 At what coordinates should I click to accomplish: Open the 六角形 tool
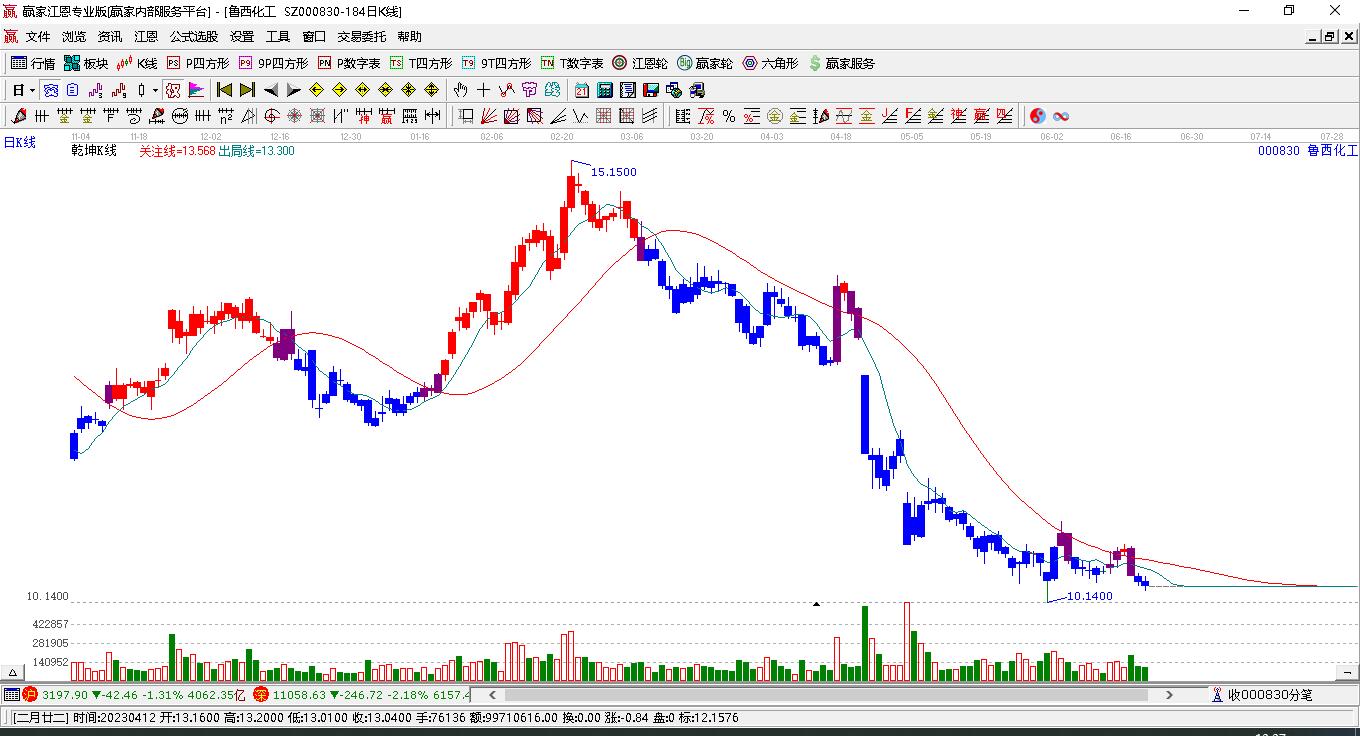pyautogui.click(x=770, y=63)
